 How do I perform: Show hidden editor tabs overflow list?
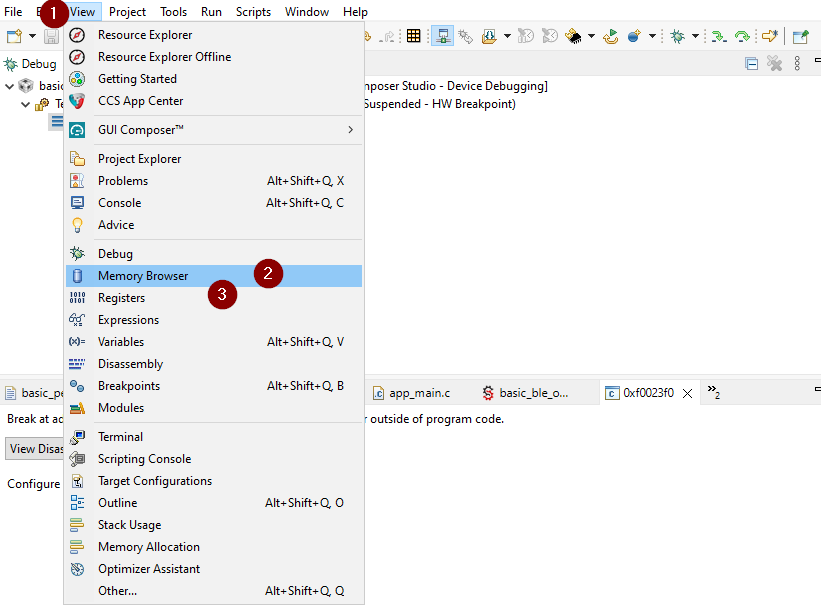pos(714,393)
